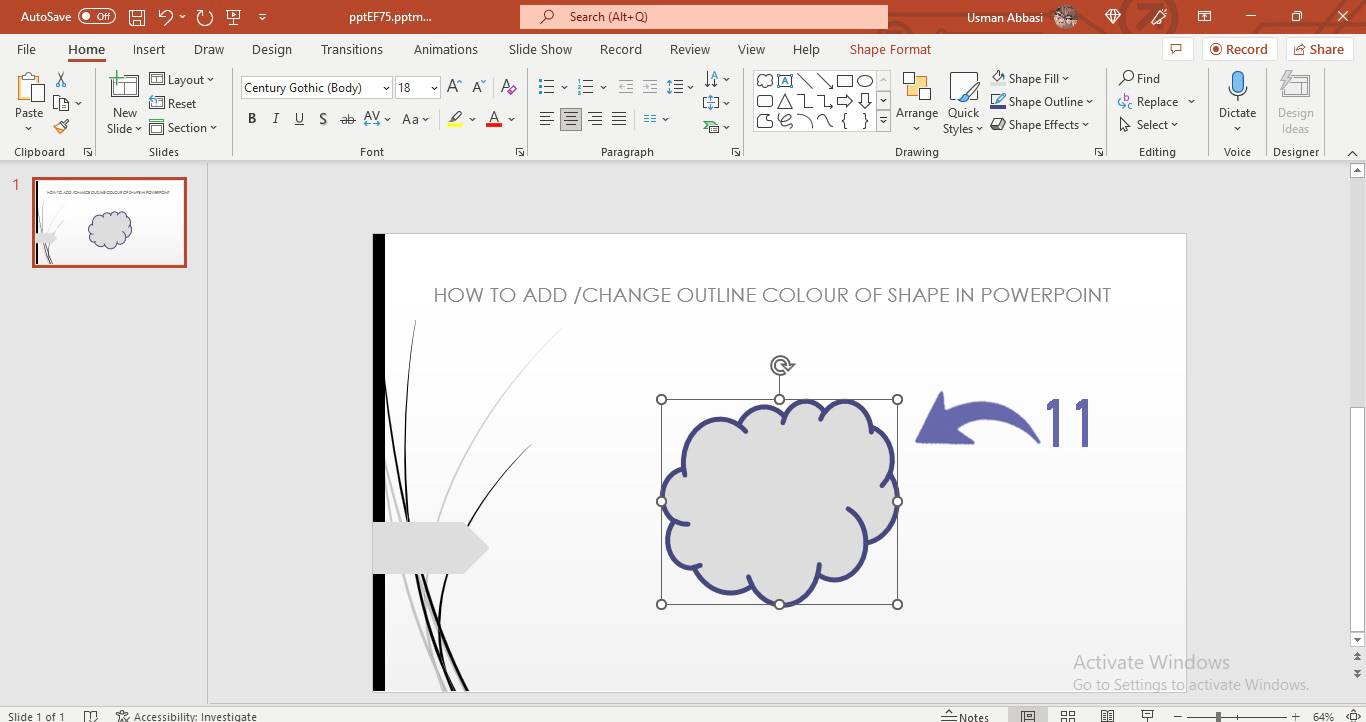The height and width of the screenshot is (722, 1366).
Task: Increase list indent level icon
Action: pos(650,87)
